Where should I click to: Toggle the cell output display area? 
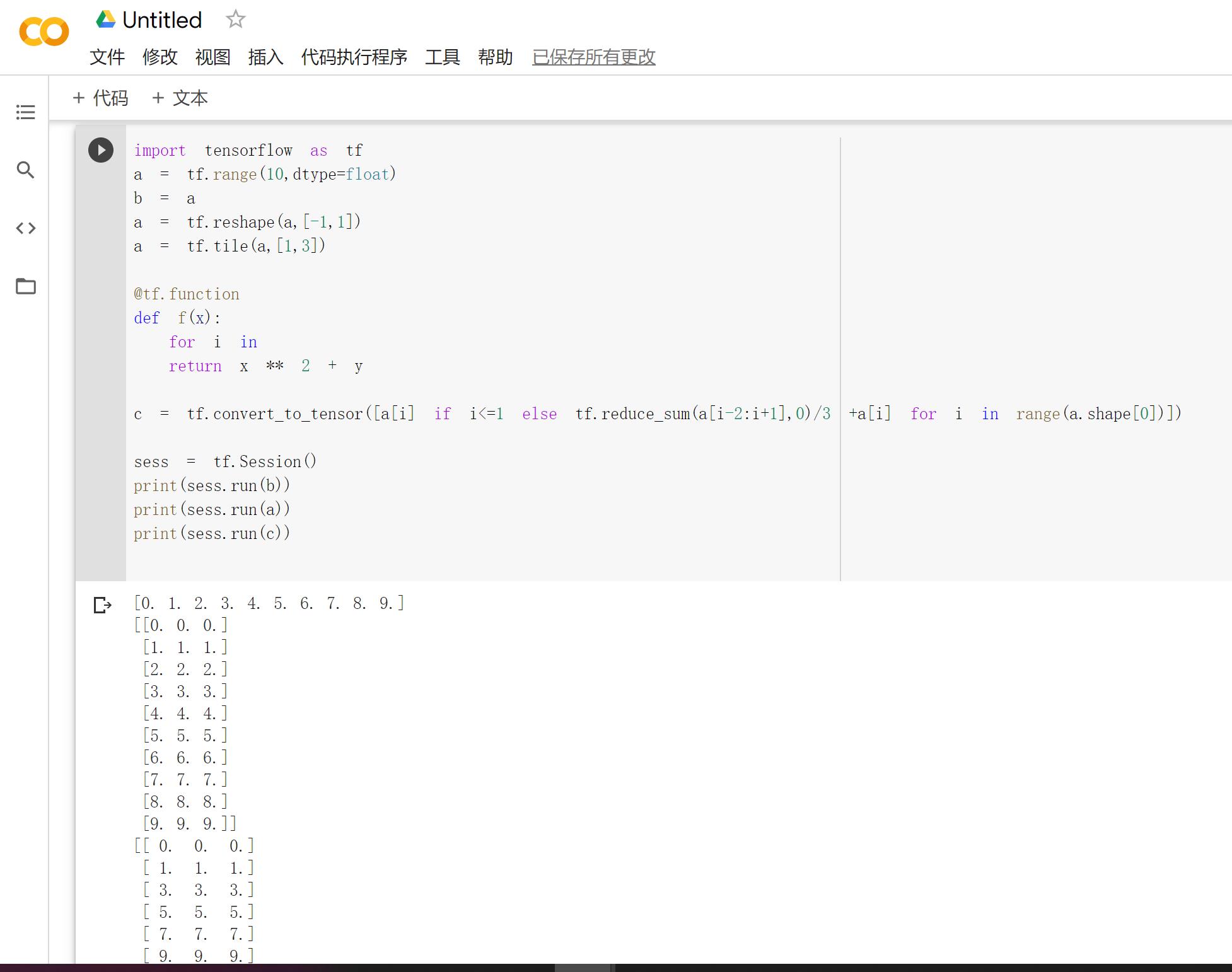pyautogui.click(x=100, y=604)
